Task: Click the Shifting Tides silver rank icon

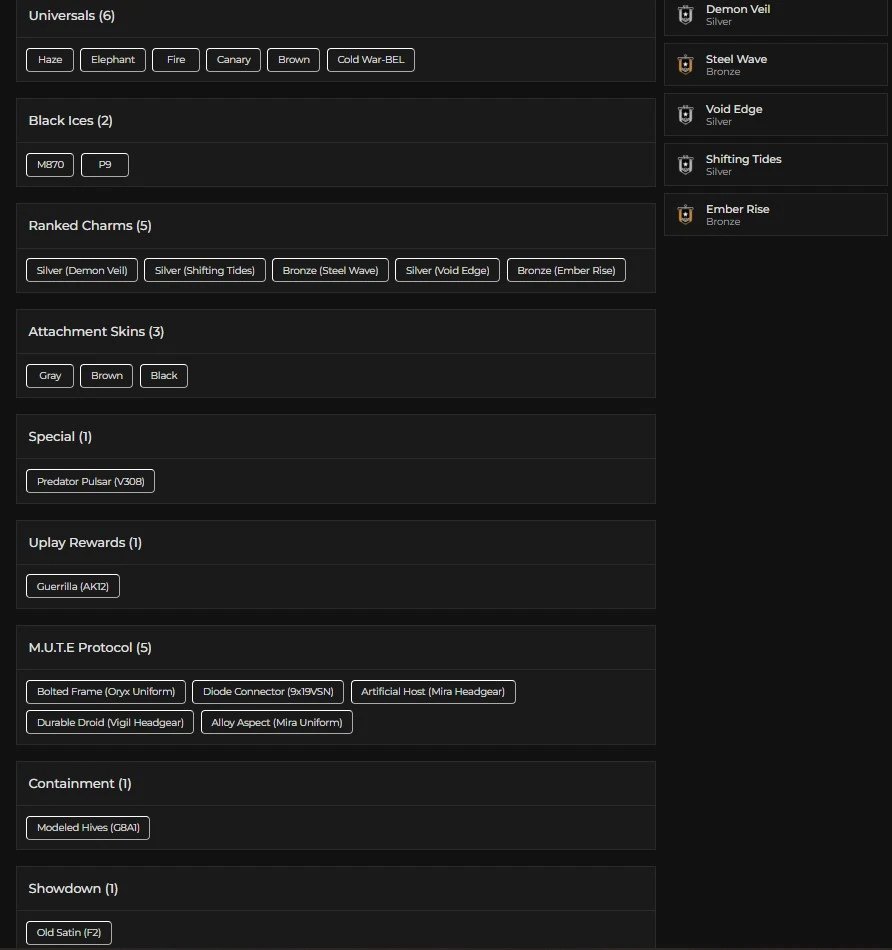Action: tap(685, 165)
